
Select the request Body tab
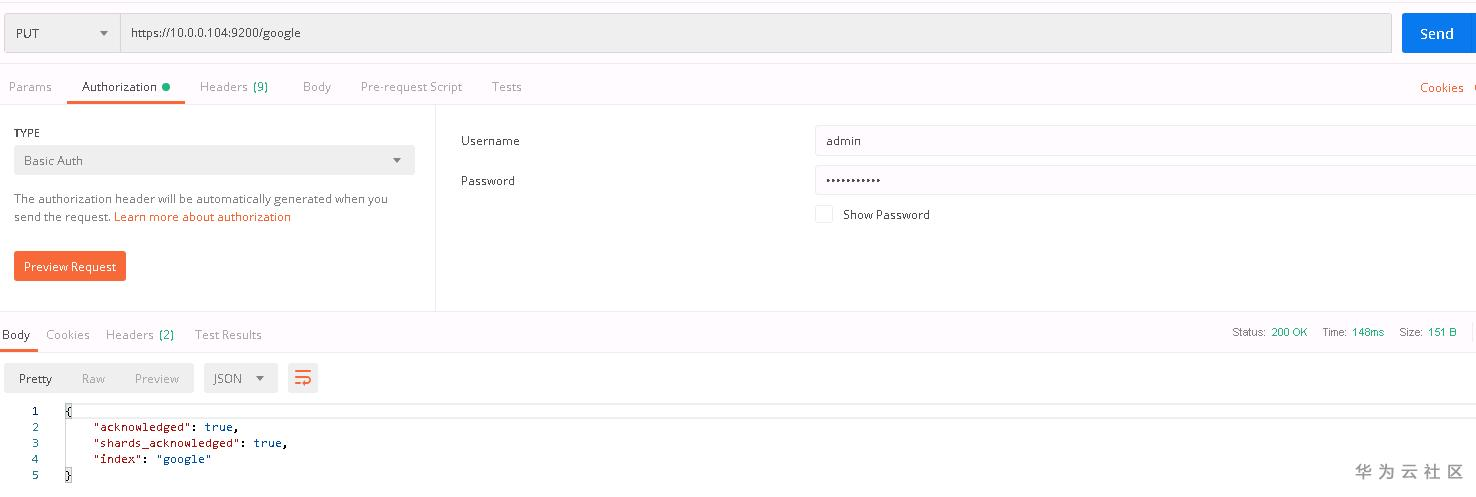pyautogui.click(x=317, y=87)
